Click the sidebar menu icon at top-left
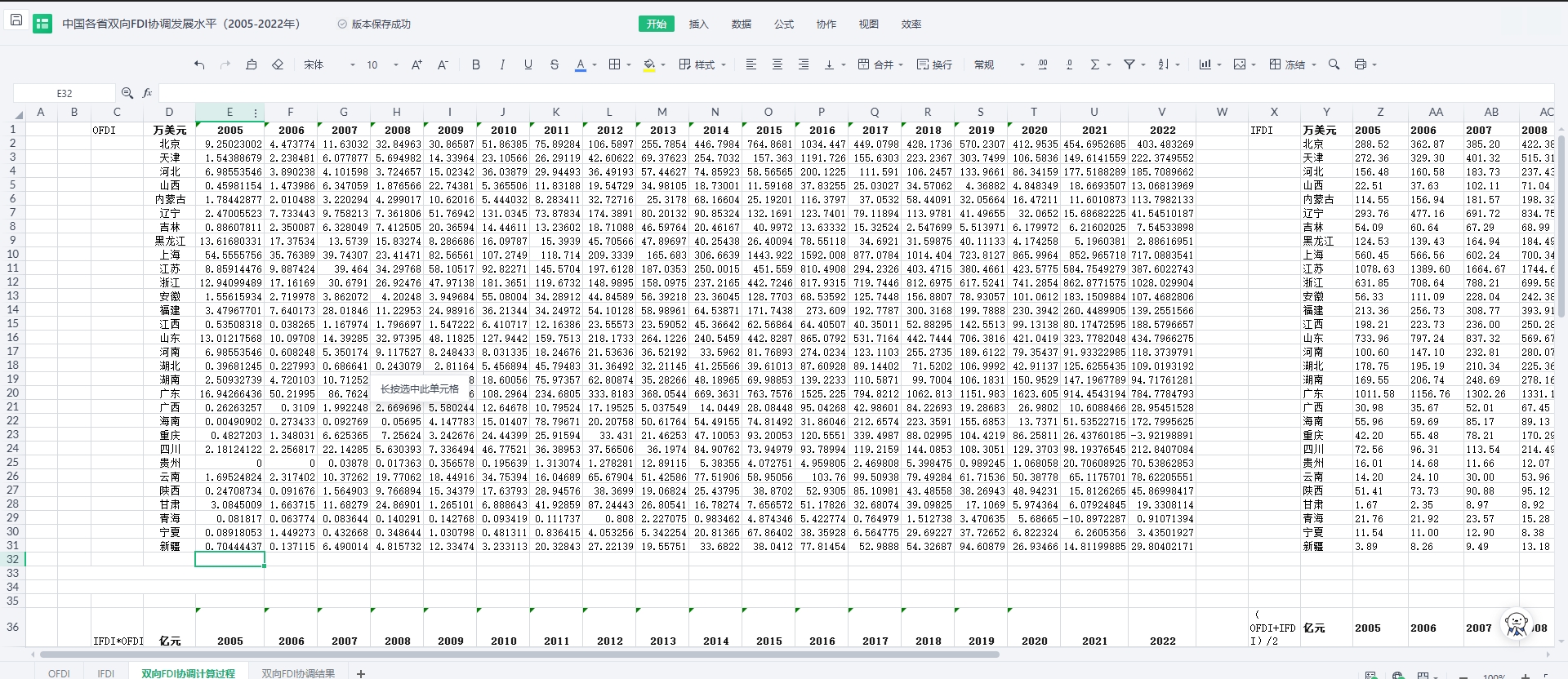The width and height of the screenshot is (1568, 679). 16,20
